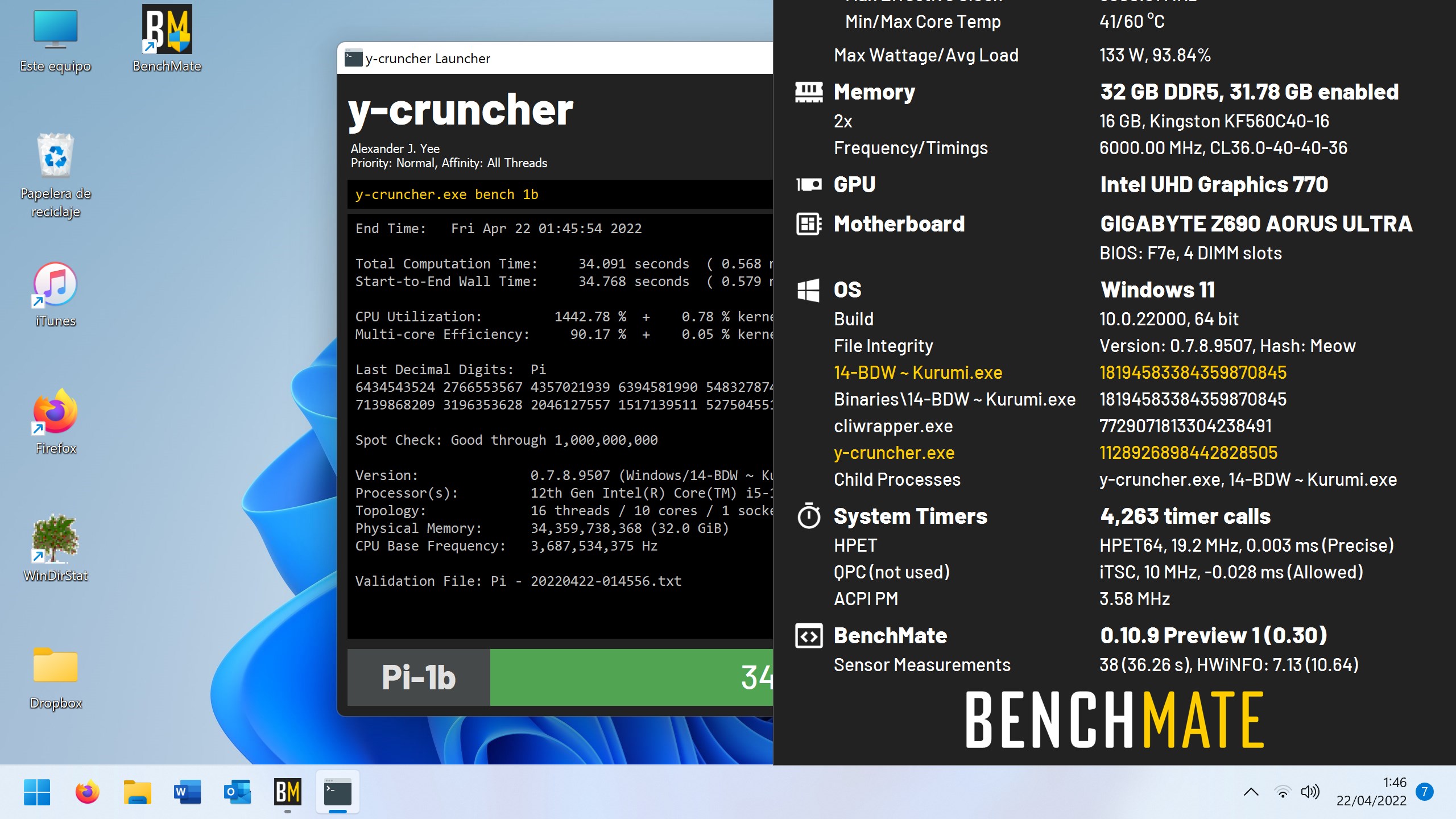This screenshot has height=819, width=1456.
Task: Click BenchMate code brackets icon
Action: tap(808, 636)
